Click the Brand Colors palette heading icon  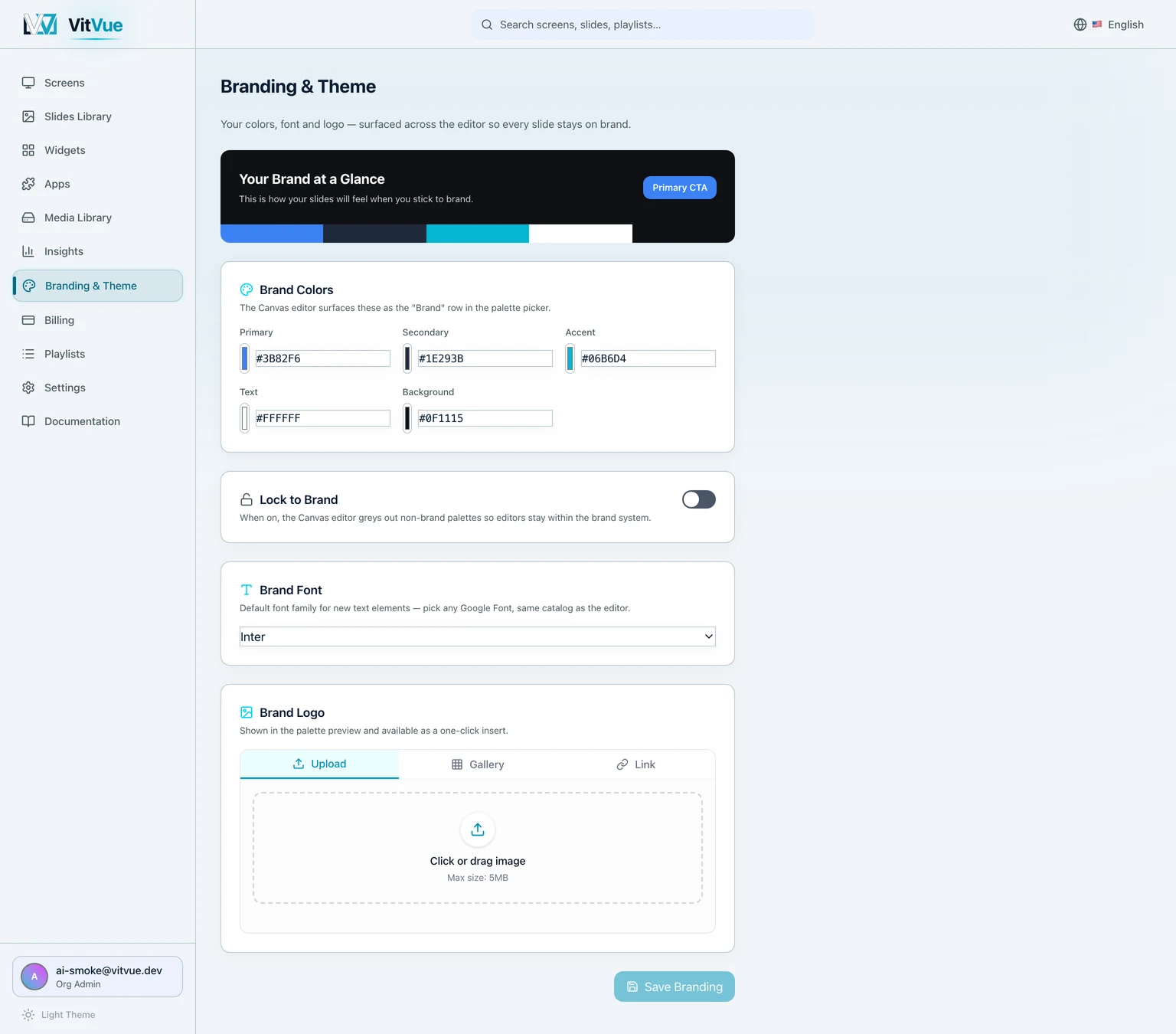click(247, 290)
